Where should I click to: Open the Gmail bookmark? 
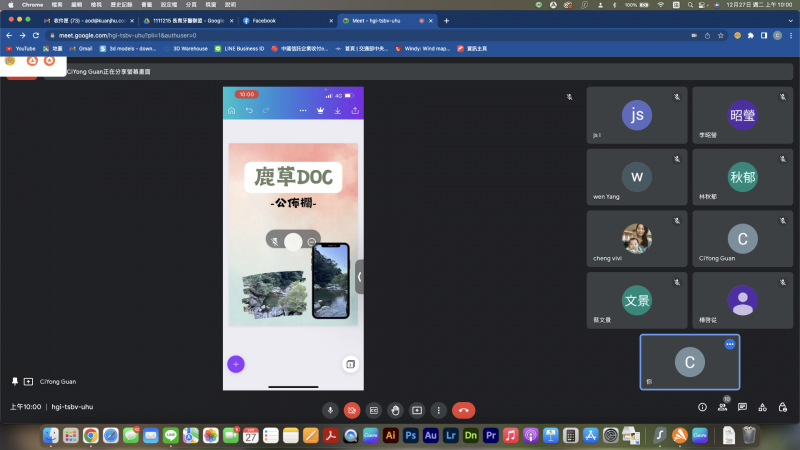coord(81,48)
